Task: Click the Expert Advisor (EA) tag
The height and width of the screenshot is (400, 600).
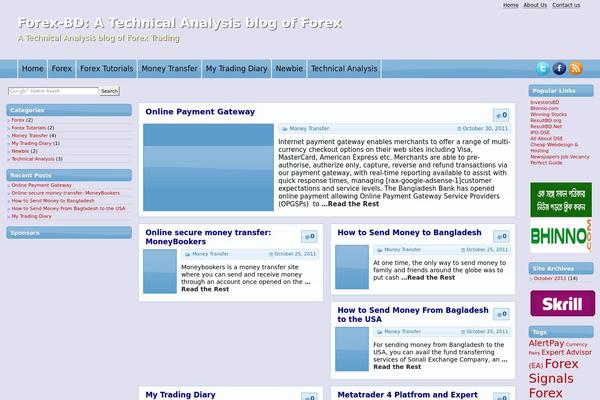Action: (x=560, y=359)
